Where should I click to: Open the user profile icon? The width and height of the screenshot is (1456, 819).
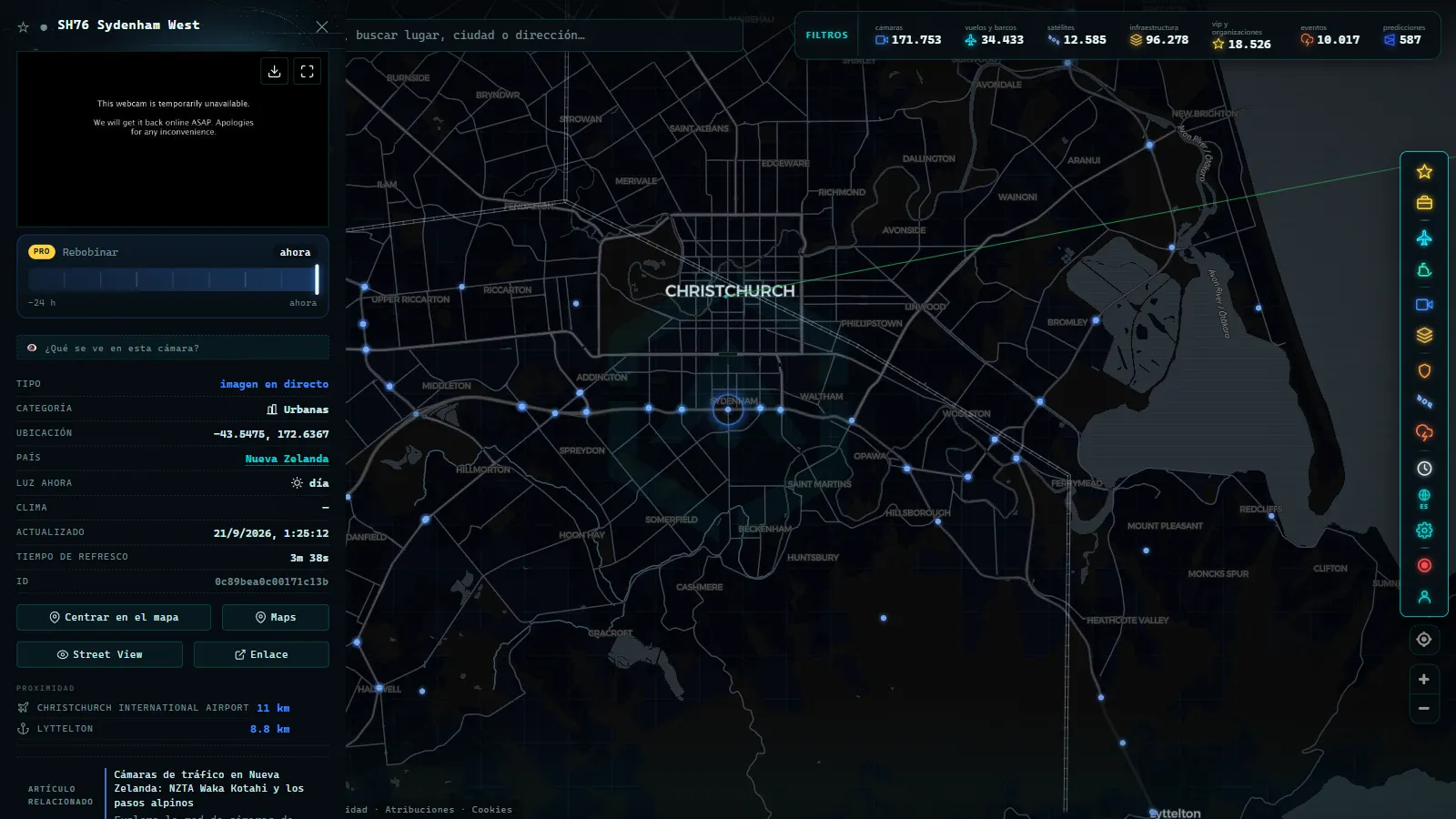(1424, 597)
